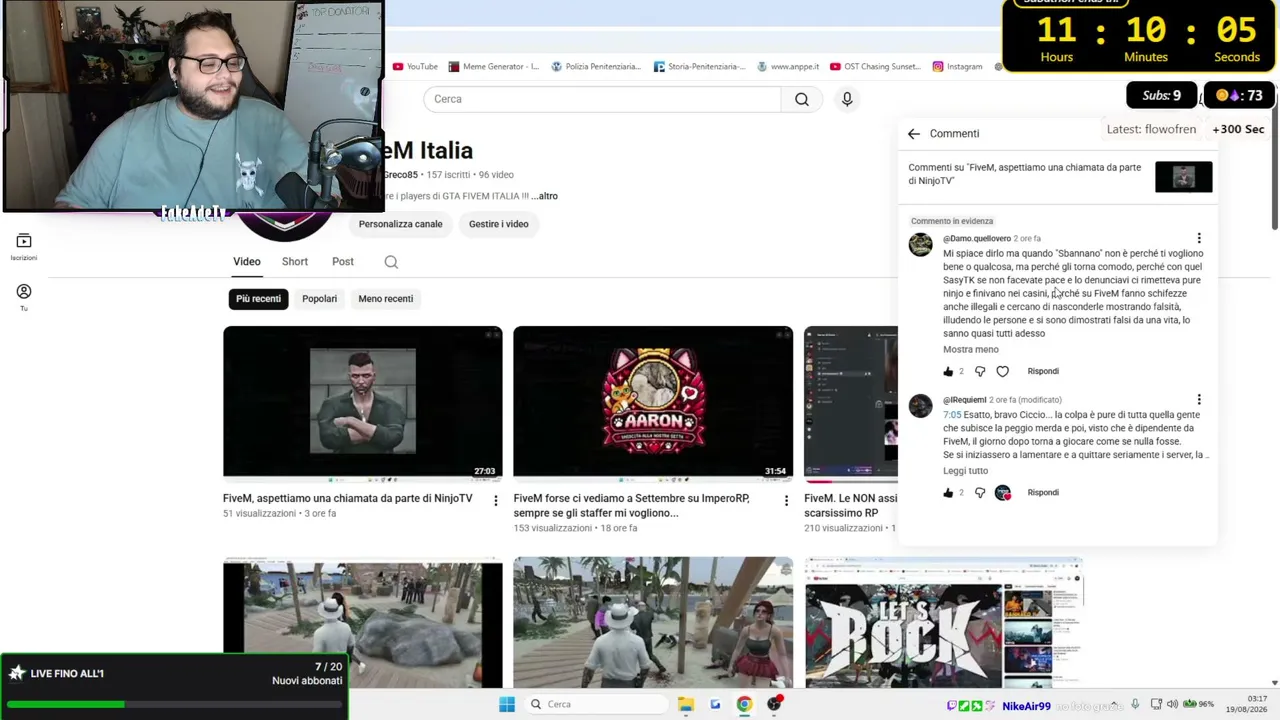This screenshot has width=1280, height=720.
Task: Open video title 'FiveM forse ci vediamo a Settembre su ImperoRP'
Action: point(631,506)
